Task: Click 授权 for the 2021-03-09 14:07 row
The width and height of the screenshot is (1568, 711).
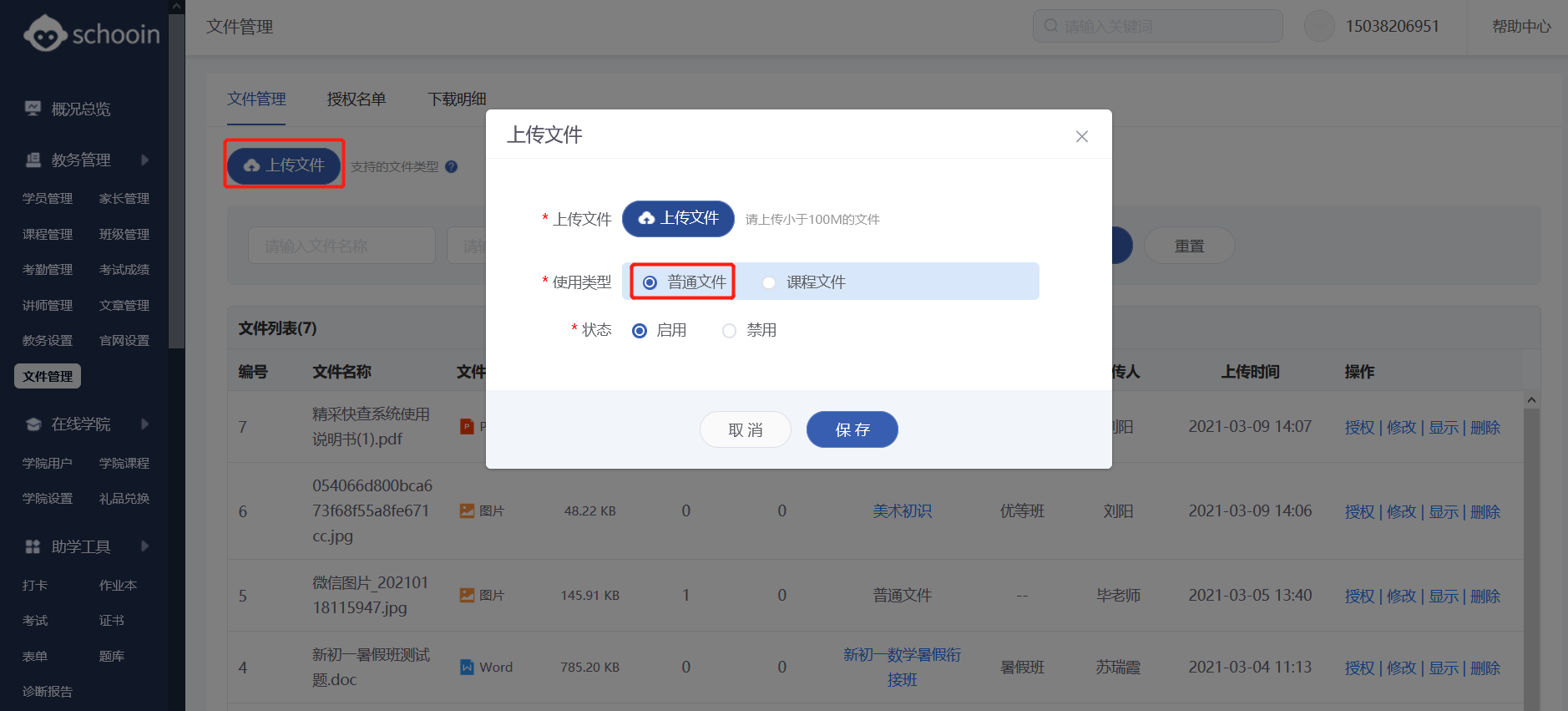Action: (1359, 427)
